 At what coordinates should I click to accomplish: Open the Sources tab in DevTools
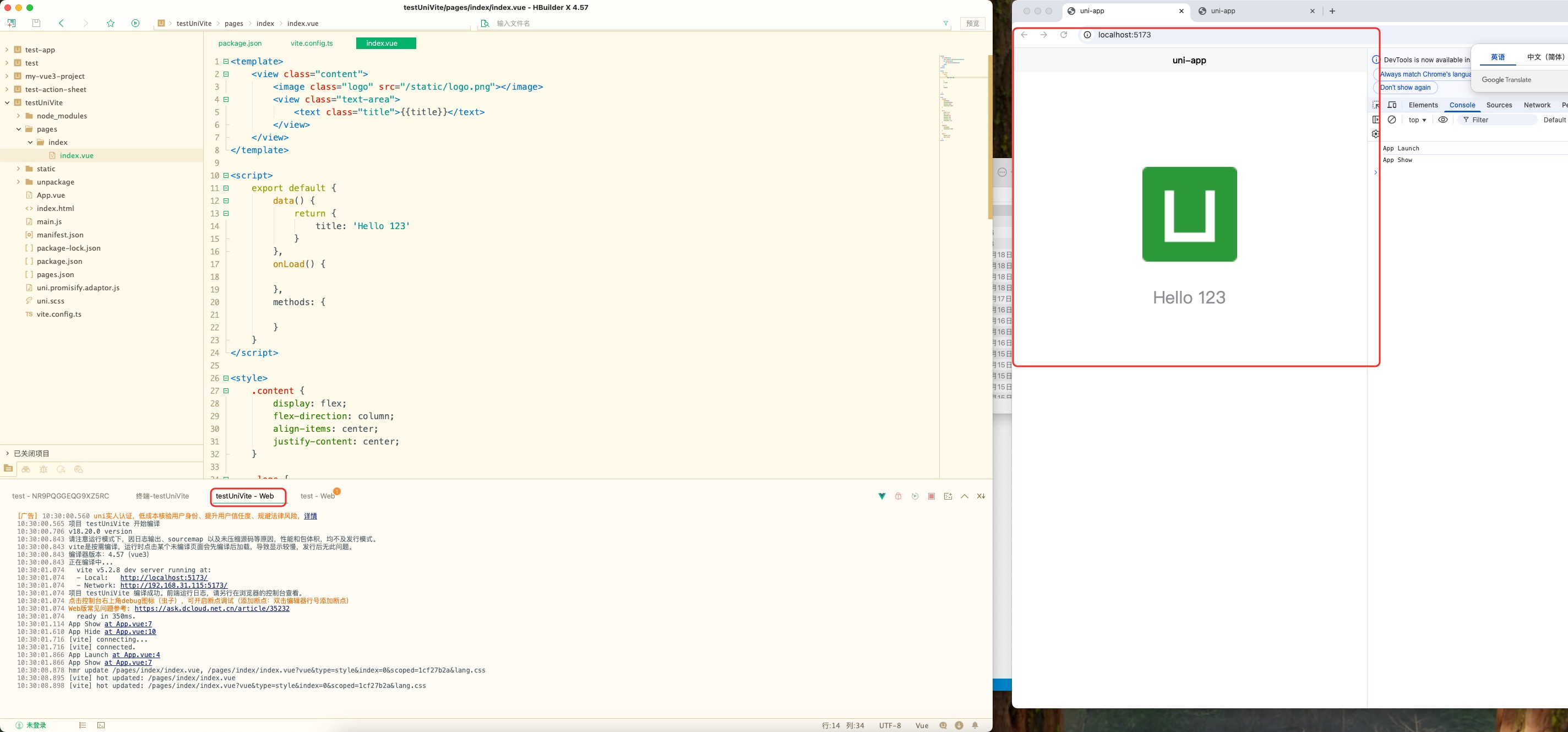pyautogui.click(x=1499, y=105)
